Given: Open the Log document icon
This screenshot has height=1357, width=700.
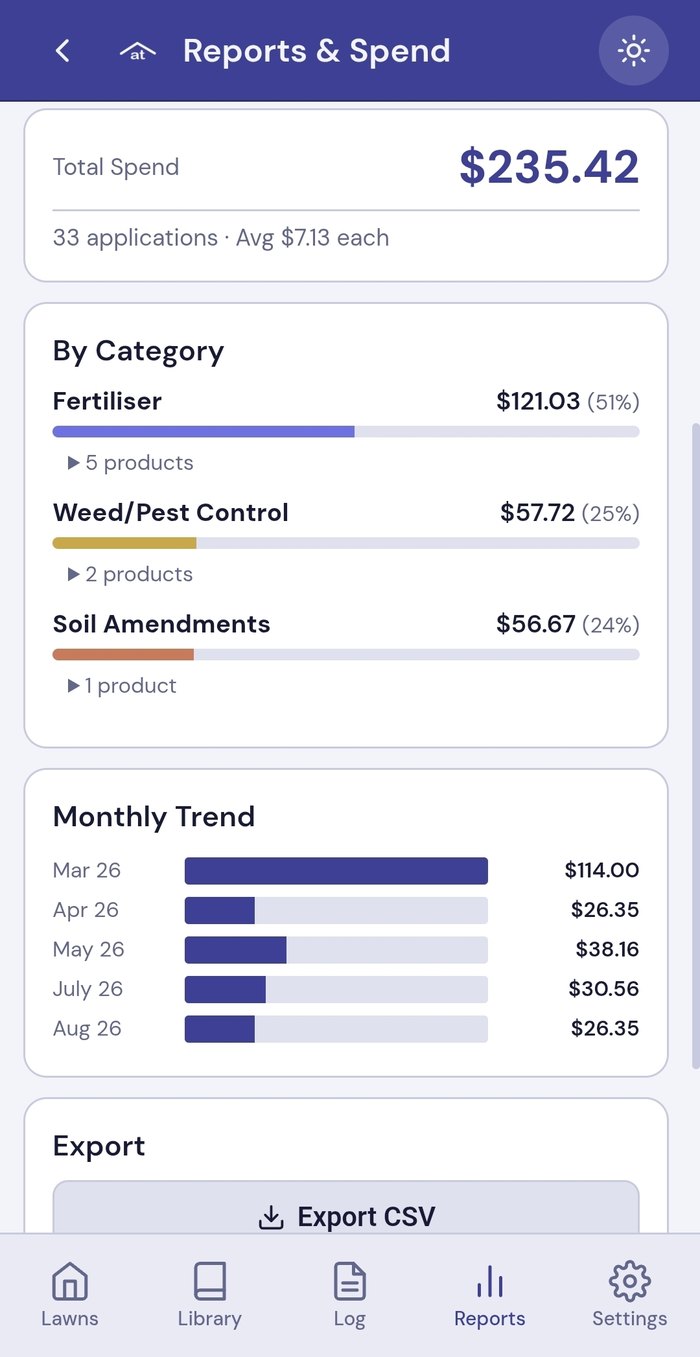Looking at the screenshot, I should tap(349, 1281).
